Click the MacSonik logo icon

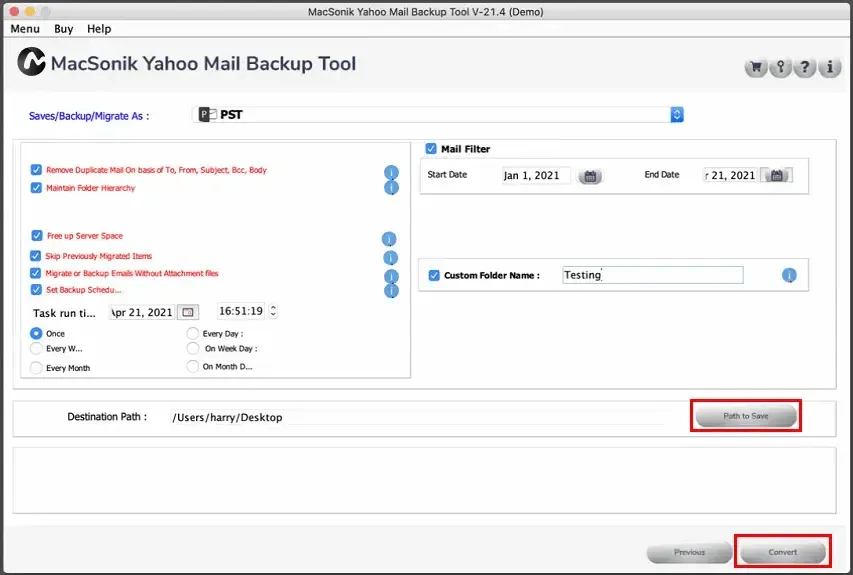pyautogui.click(x=31, y=61)
